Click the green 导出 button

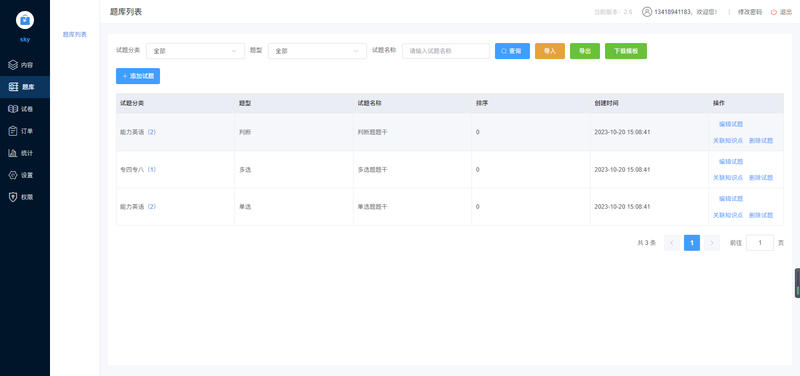tap(585, 51)
